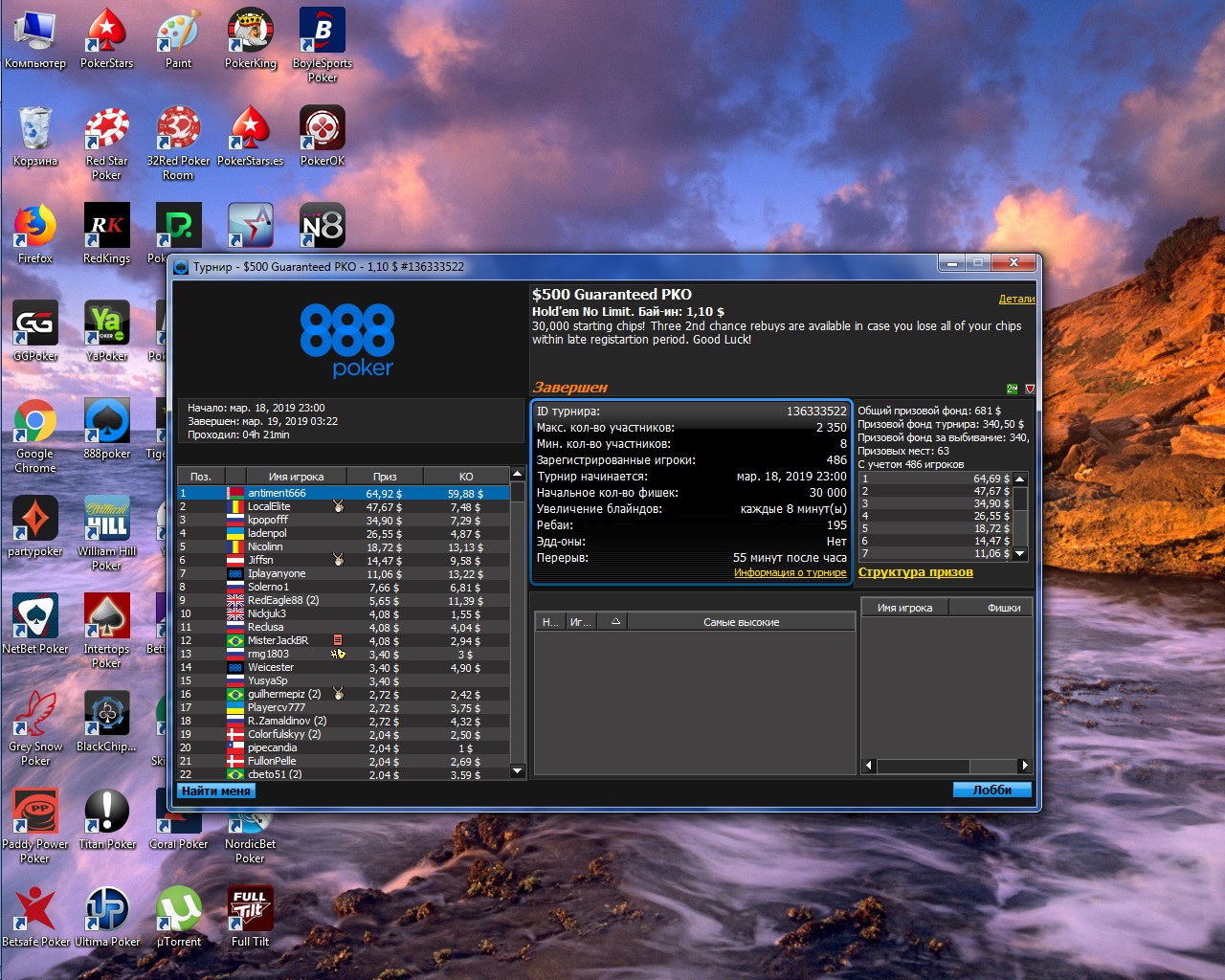The image size is (1225, 980).
Task: Click the 888poker desktop shortcut
Action: point(106,430)
